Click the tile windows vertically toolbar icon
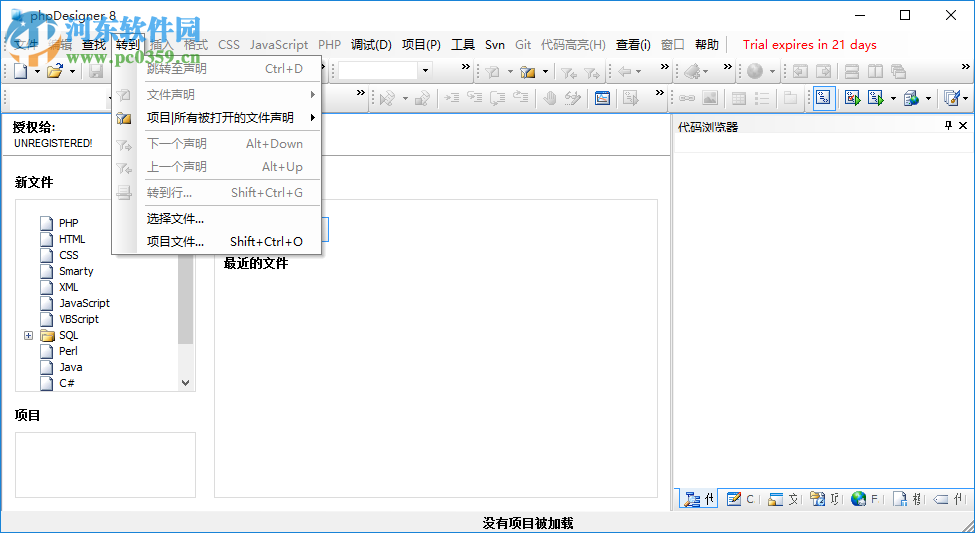This screenshot has height=533, width=975. [x=876, y=72]
